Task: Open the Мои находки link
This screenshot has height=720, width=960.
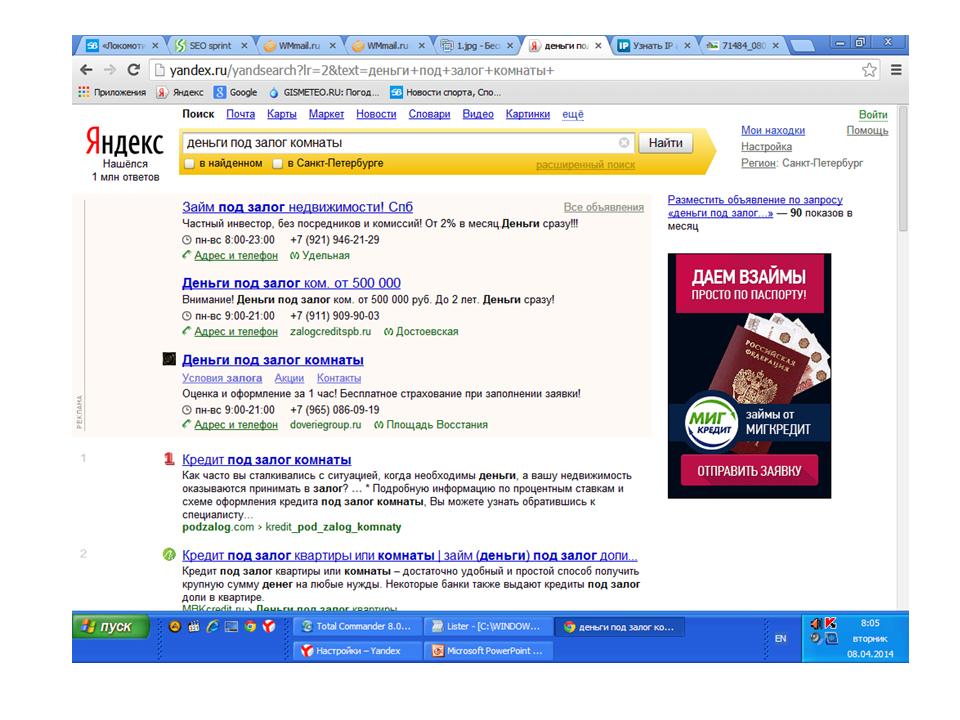Action: pyautogui.click(x=773, y=130)
